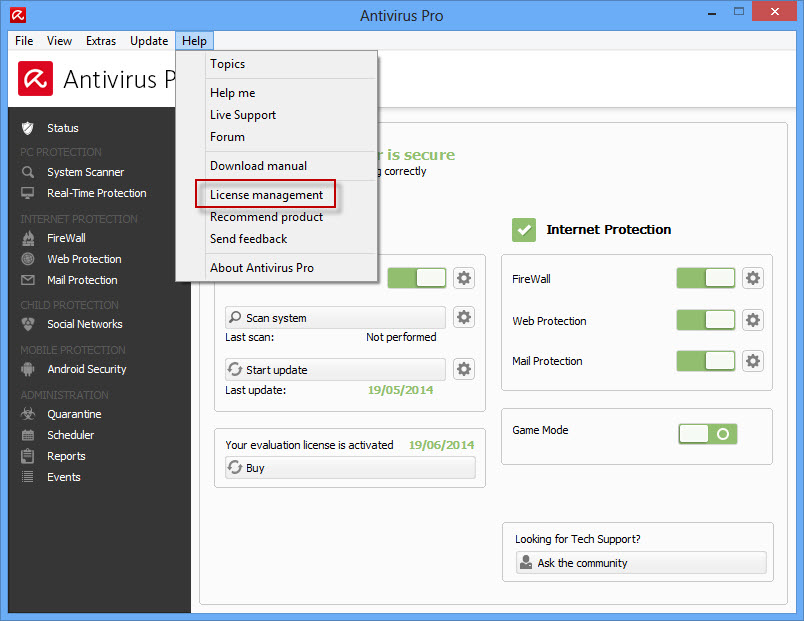Click the Avira logo in the header
Viewport: 804px width, 621px height.
[35, 78]
